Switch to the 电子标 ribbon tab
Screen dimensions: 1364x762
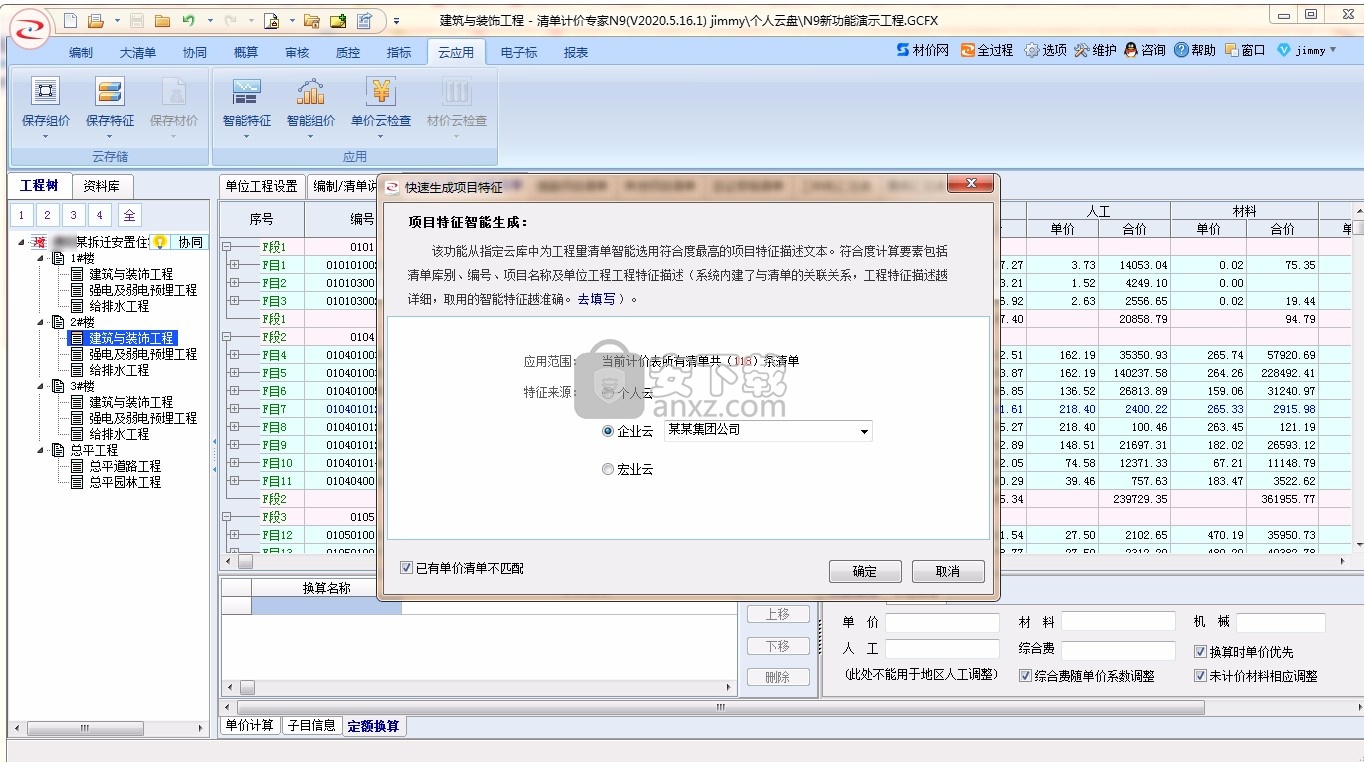tap(519, 53)
